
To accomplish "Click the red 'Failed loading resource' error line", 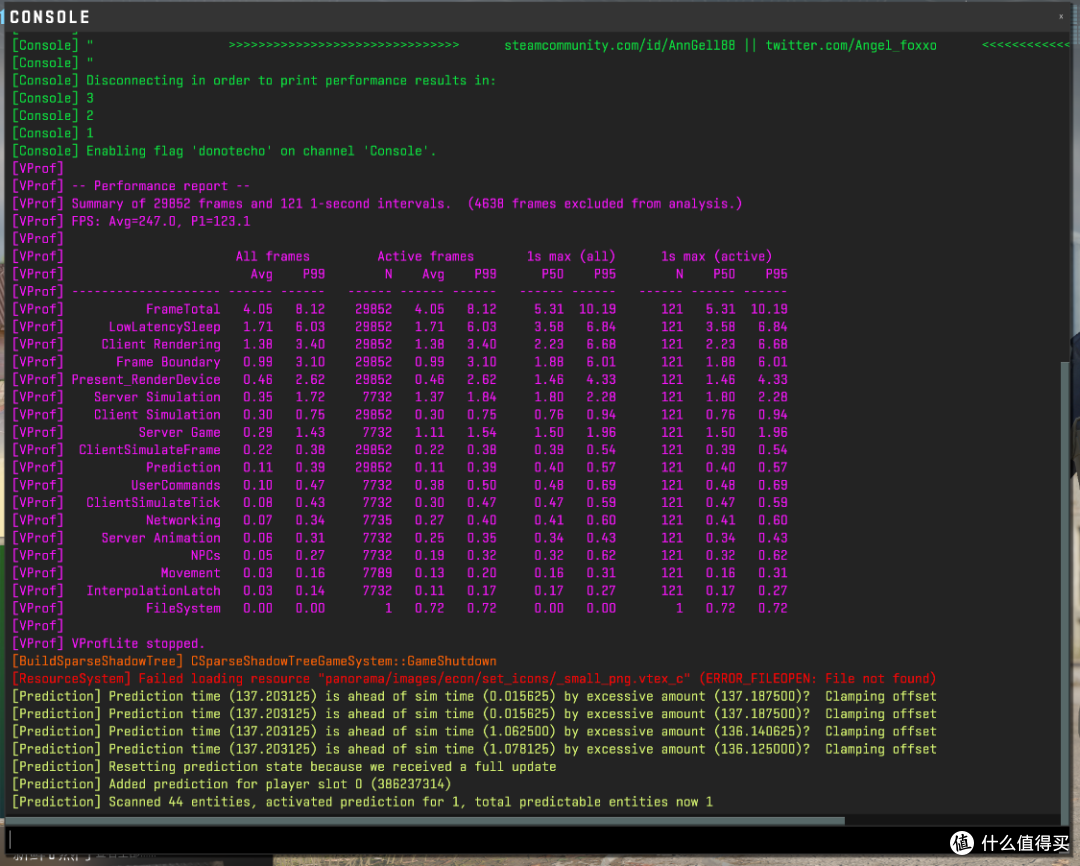I will click(475, 679).
